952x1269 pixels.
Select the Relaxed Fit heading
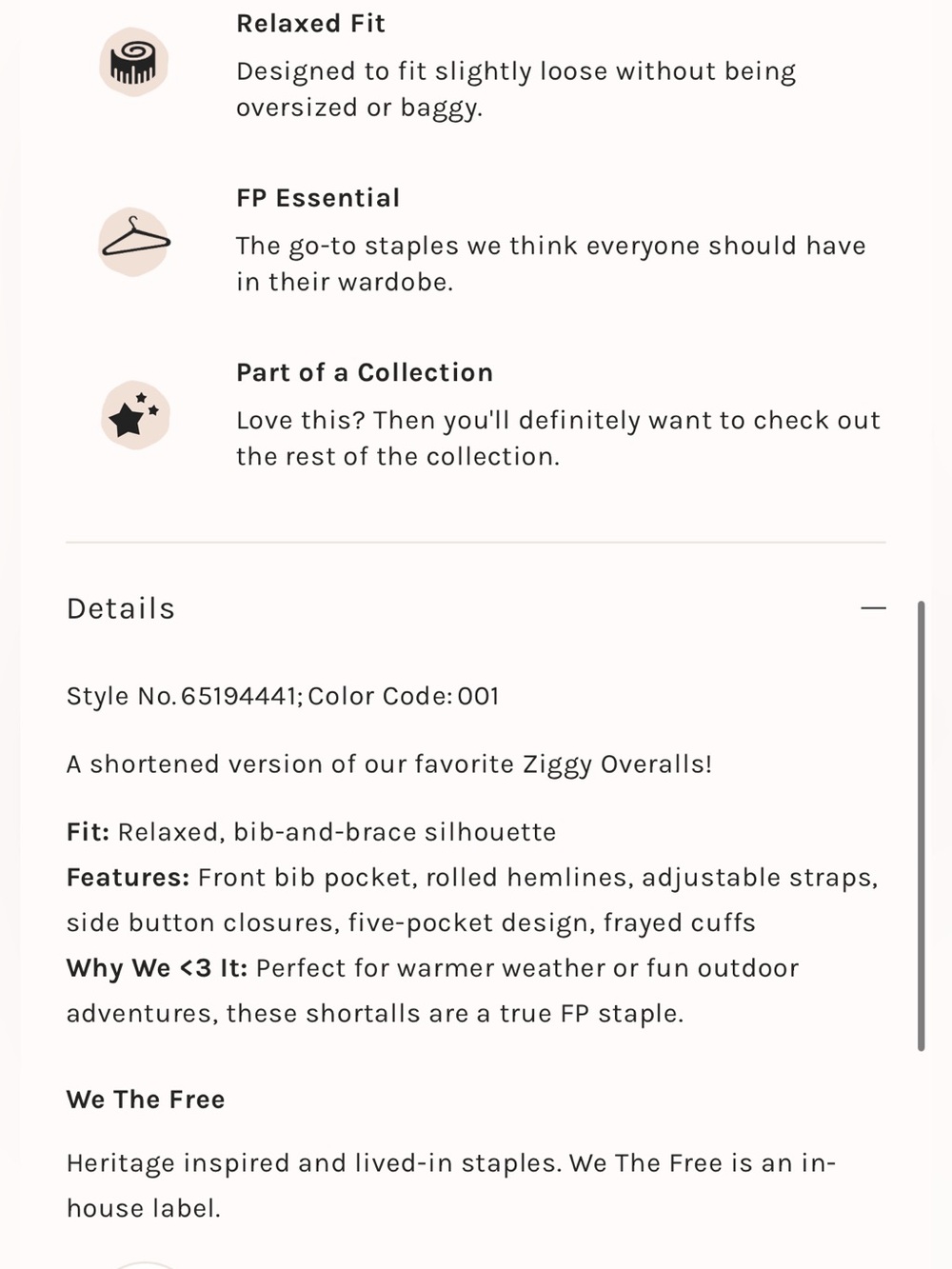tap(310, 23)
